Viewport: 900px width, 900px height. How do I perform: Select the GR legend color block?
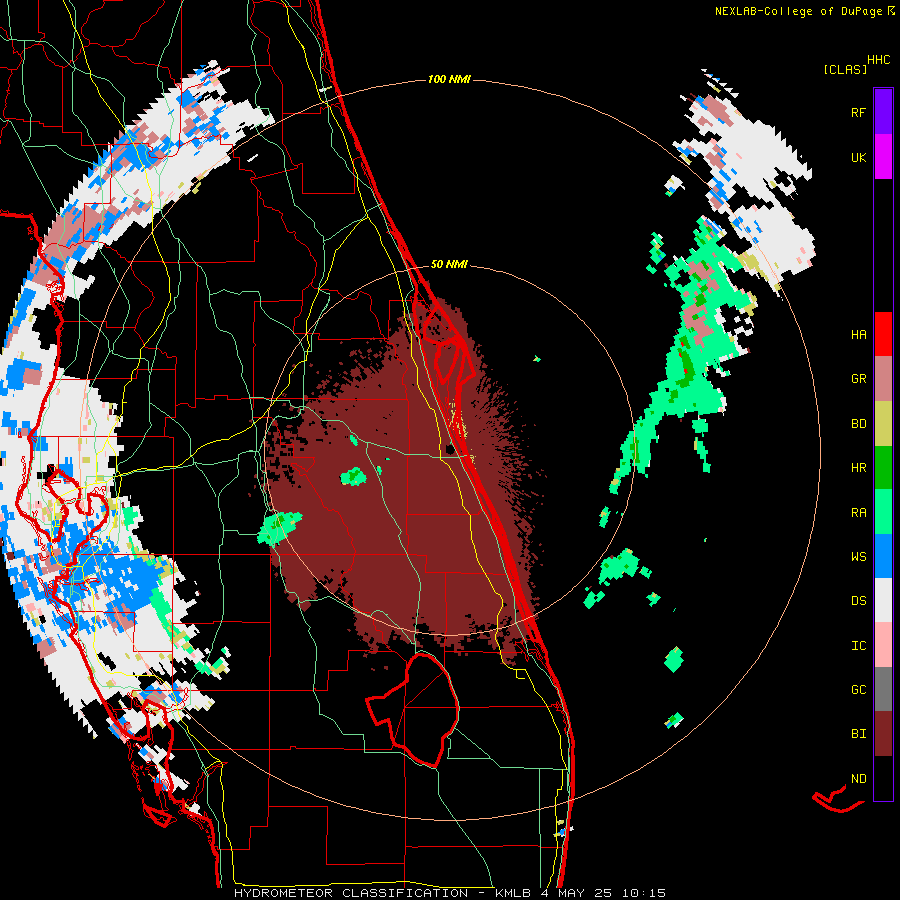tap(883, 379)
